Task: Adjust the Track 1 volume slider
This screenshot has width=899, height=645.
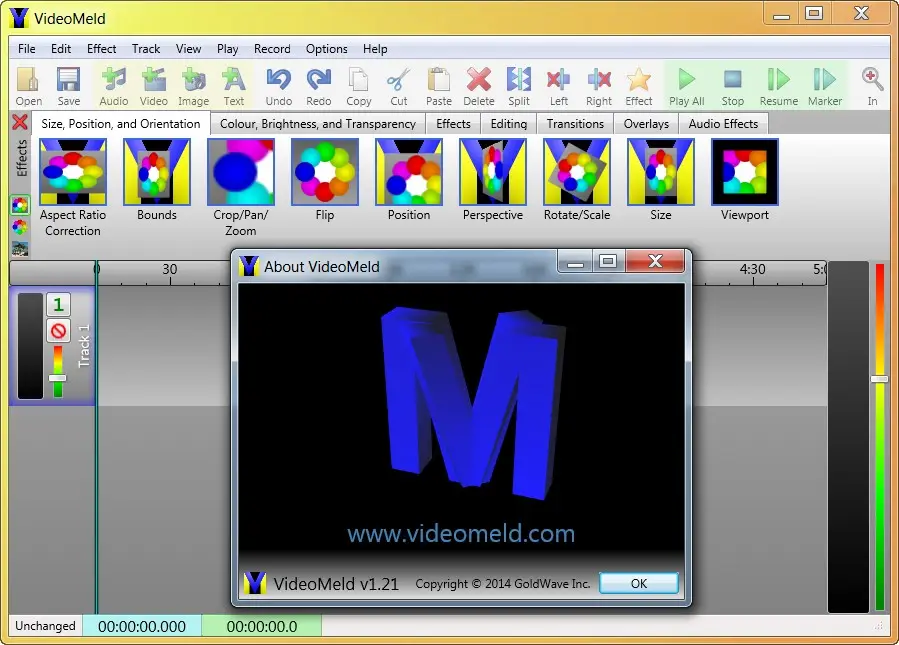Action: pyautogui.click(x=57, y=378)
